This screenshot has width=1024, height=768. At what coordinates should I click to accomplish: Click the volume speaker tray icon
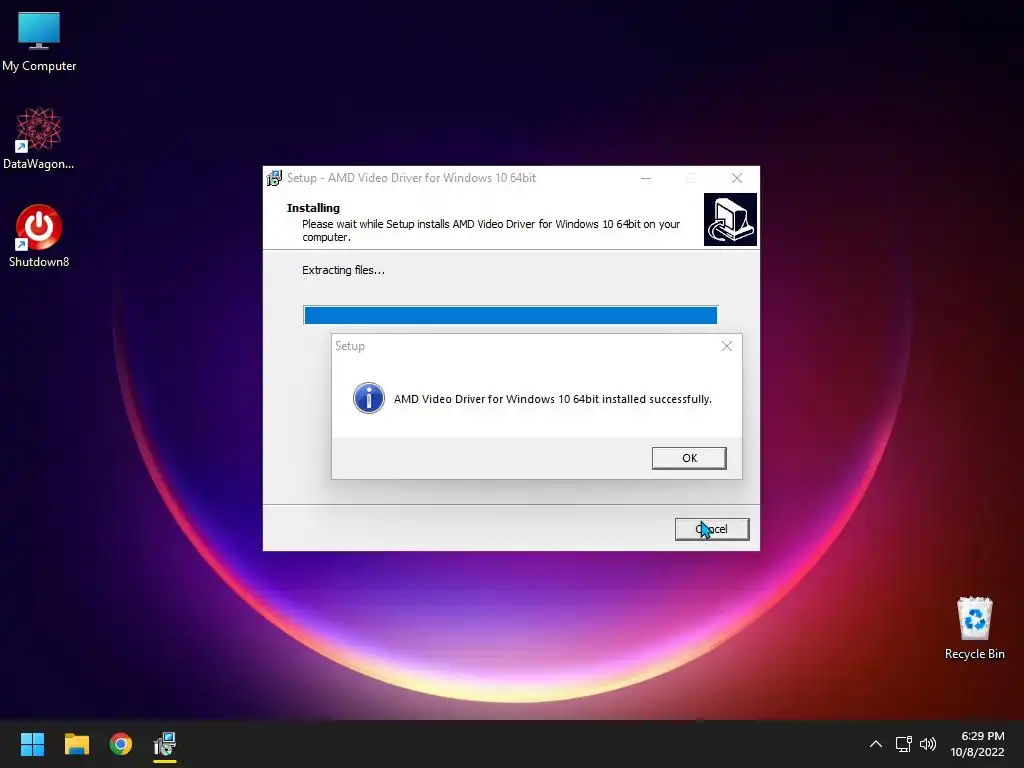927,744
